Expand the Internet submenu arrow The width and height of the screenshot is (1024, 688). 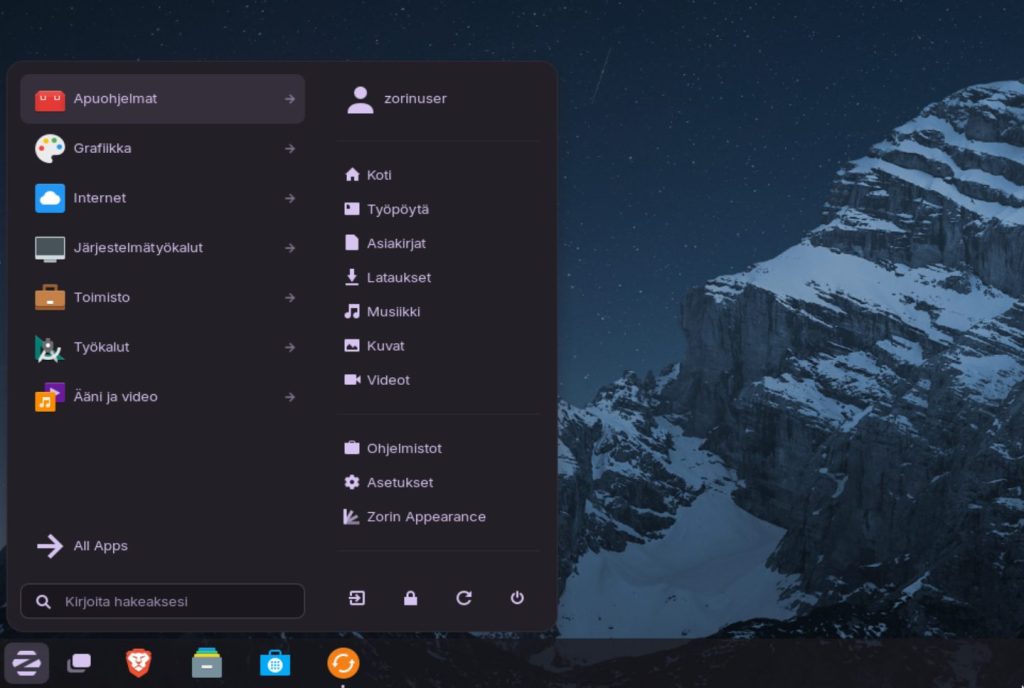click(290, 198)
